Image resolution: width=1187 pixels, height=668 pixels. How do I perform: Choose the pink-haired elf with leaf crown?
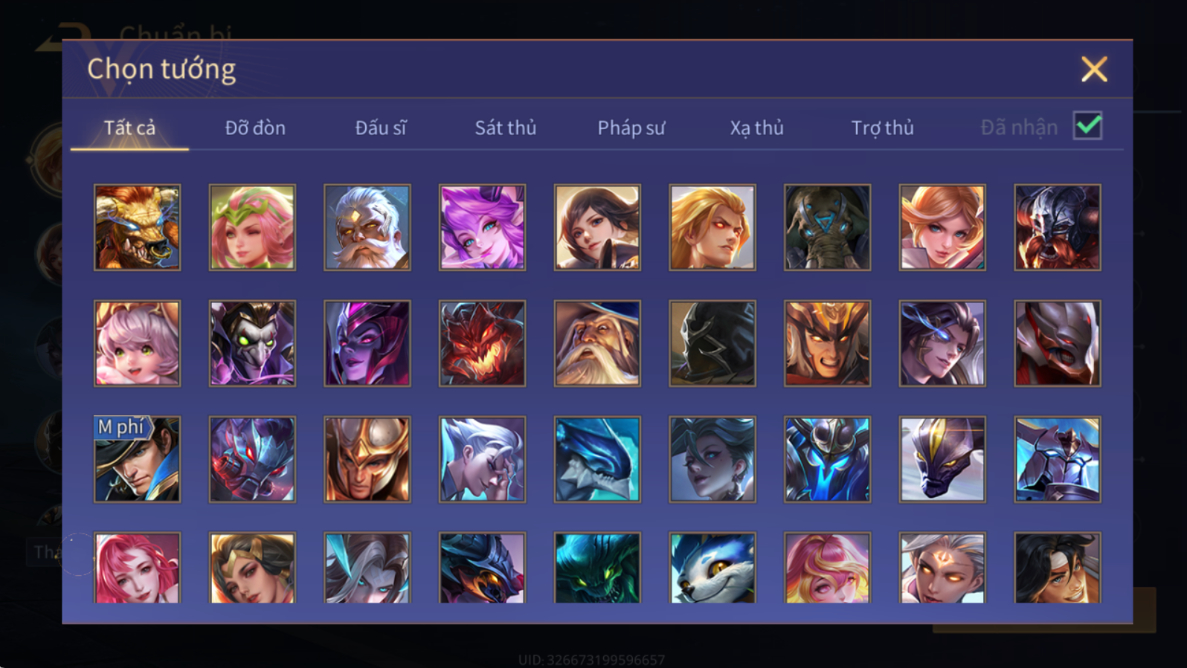pos(252,227)
